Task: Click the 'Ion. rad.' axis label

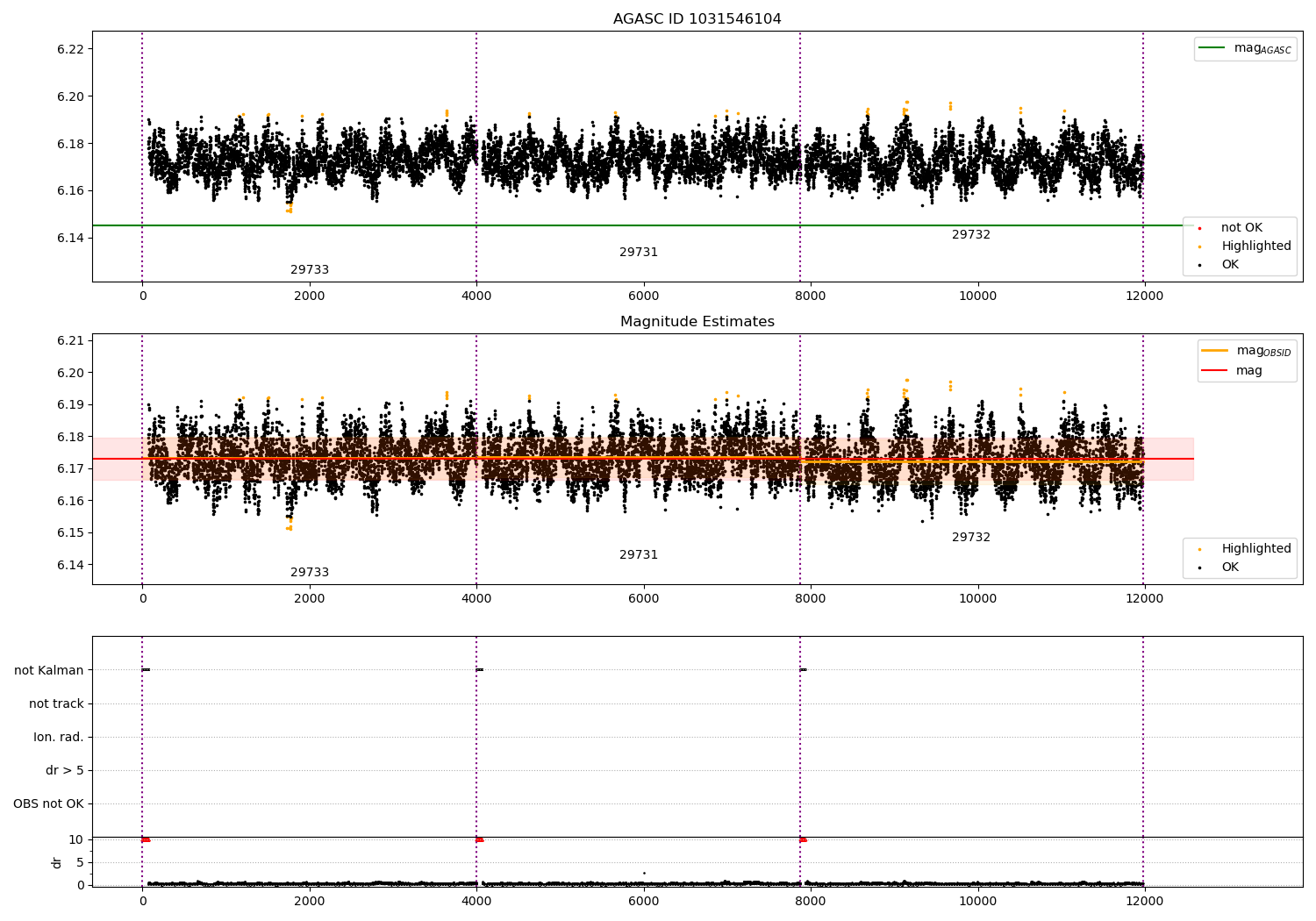Action: (x=59, y=738)
